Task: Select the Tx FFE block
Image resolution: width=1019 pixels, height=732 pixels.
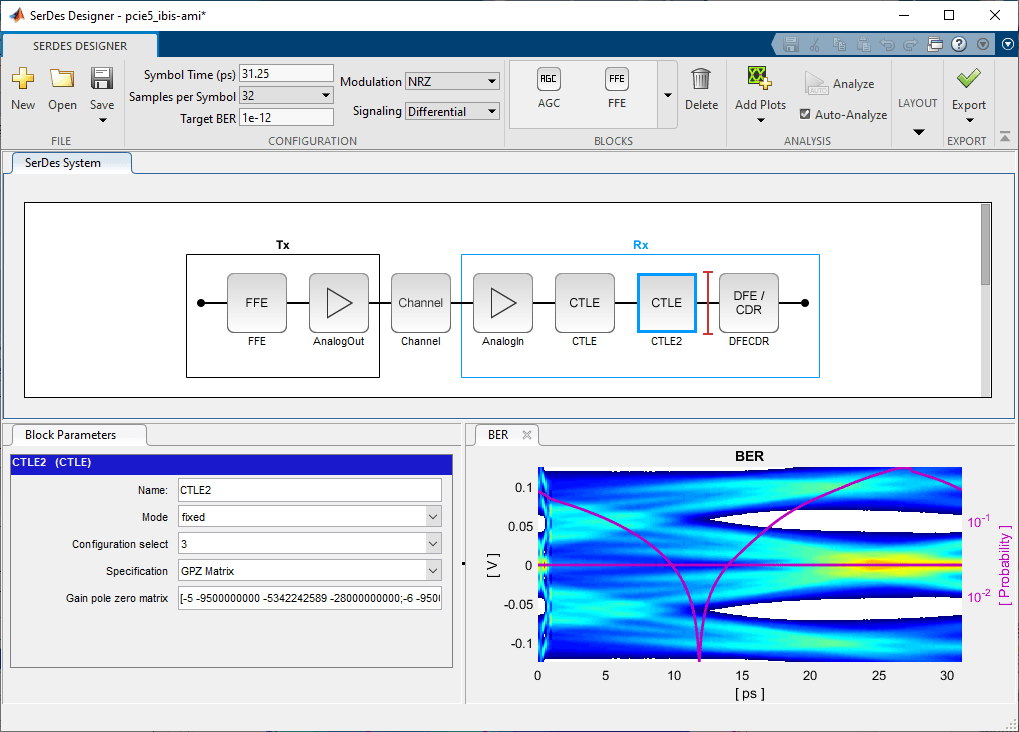Action: [257, 303]
